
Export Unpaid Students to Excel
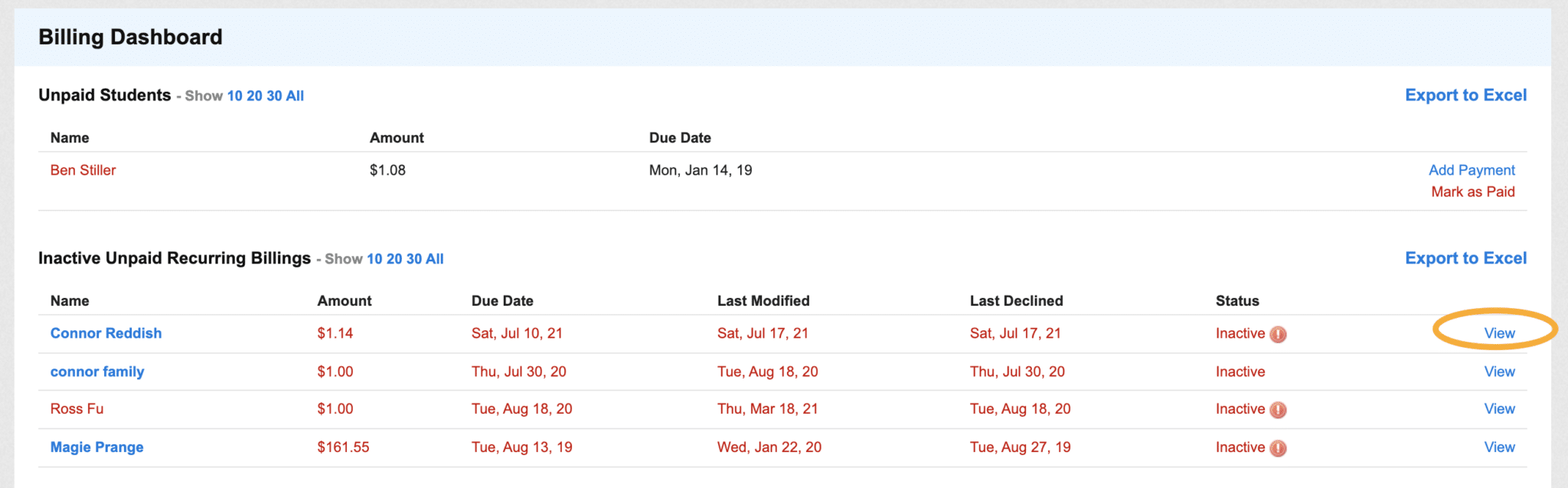click(1465, 95)
